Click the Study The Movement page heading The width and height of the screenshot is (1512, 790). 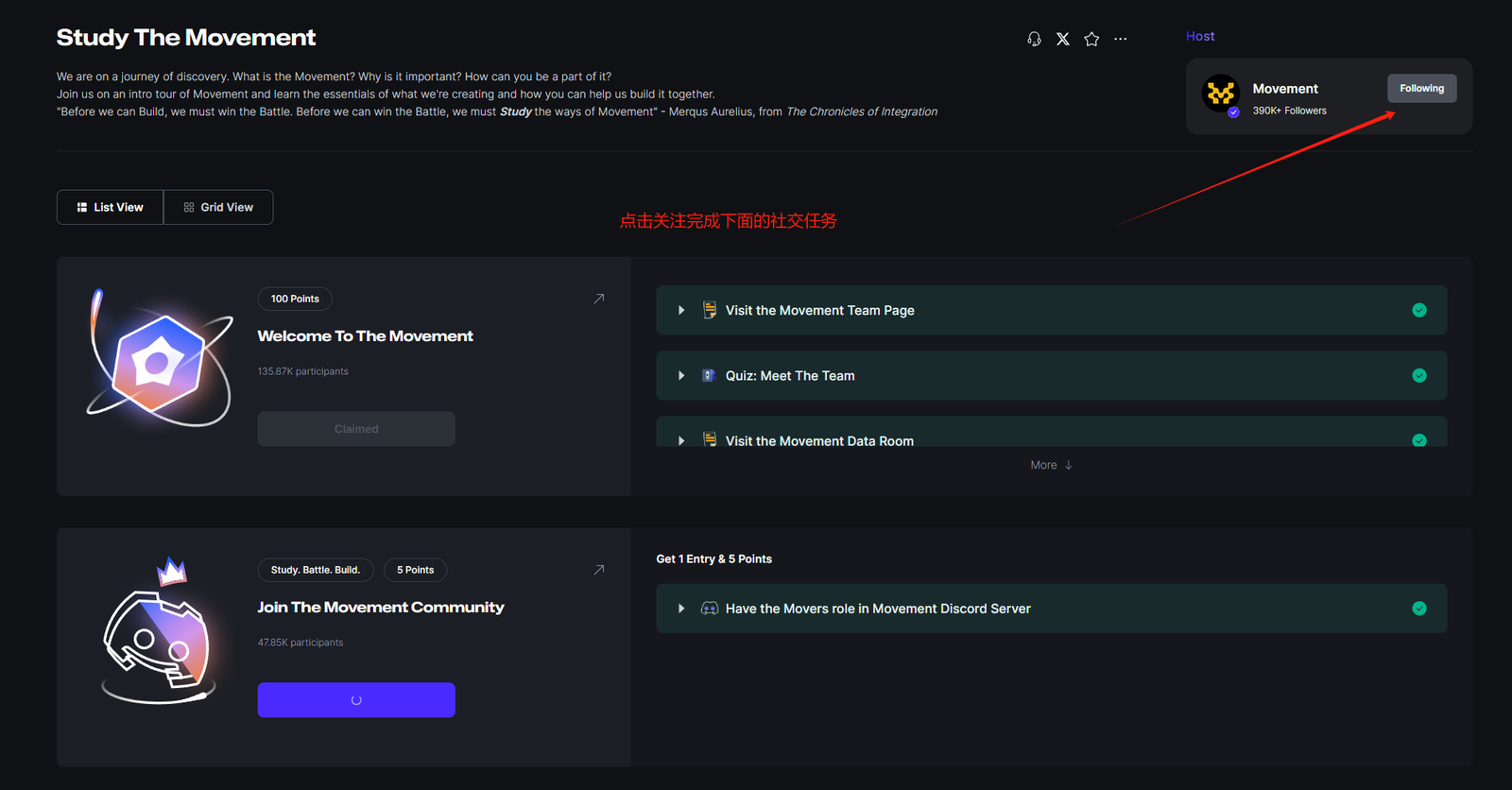coord(186,38)
